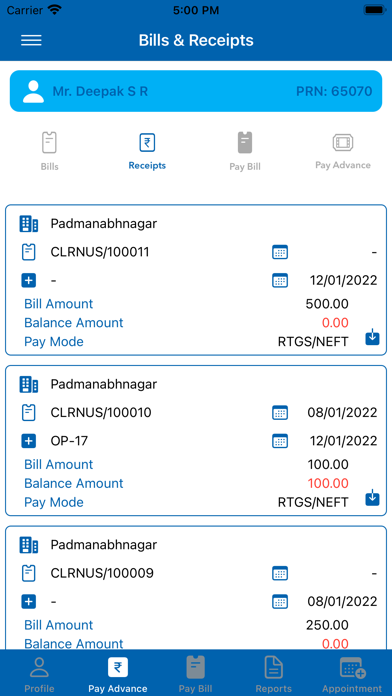392x696 pixels.
Task: Click building icon in CLRNUS/100011 card
Action: point(29,224)
